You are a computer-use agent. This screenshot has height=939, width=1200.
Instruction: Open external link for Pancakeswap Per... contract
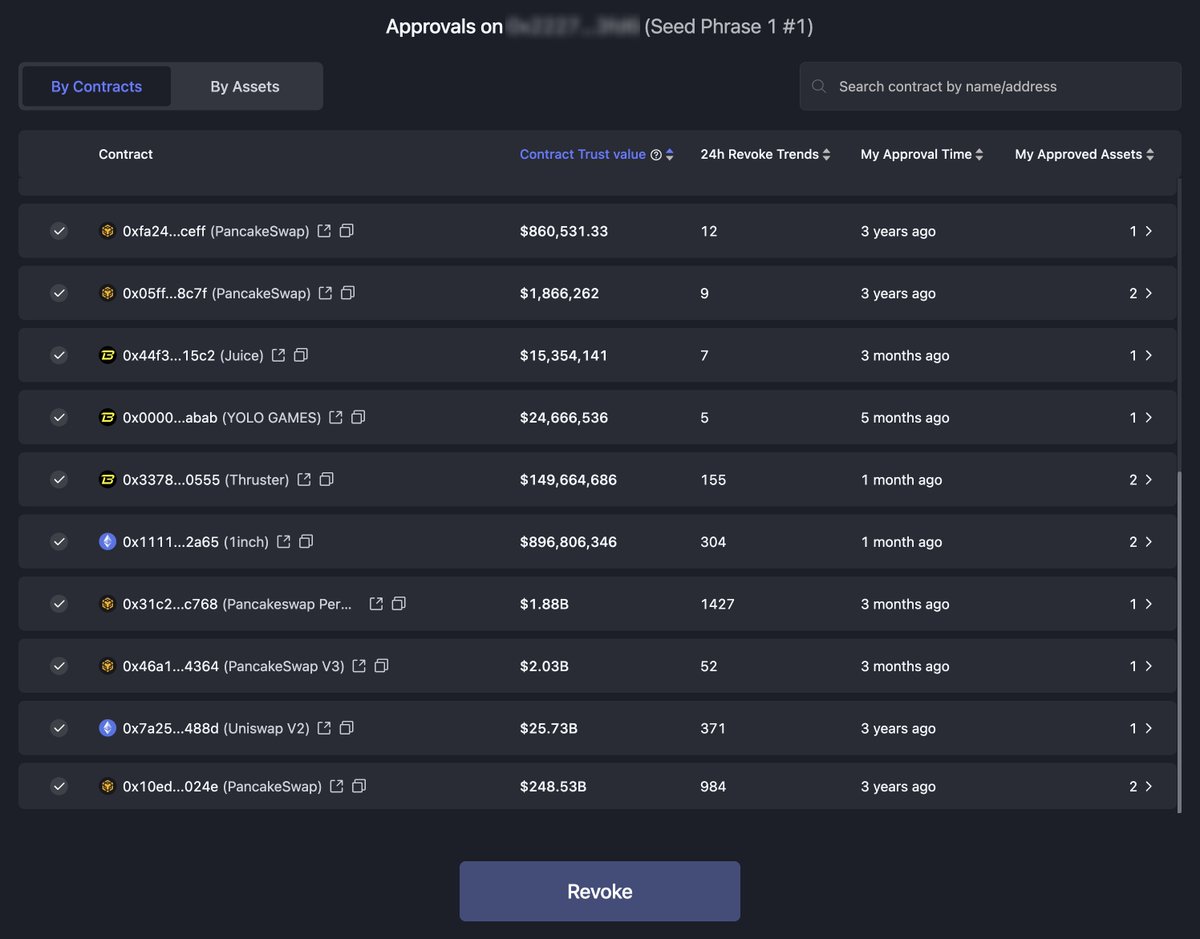376,604
